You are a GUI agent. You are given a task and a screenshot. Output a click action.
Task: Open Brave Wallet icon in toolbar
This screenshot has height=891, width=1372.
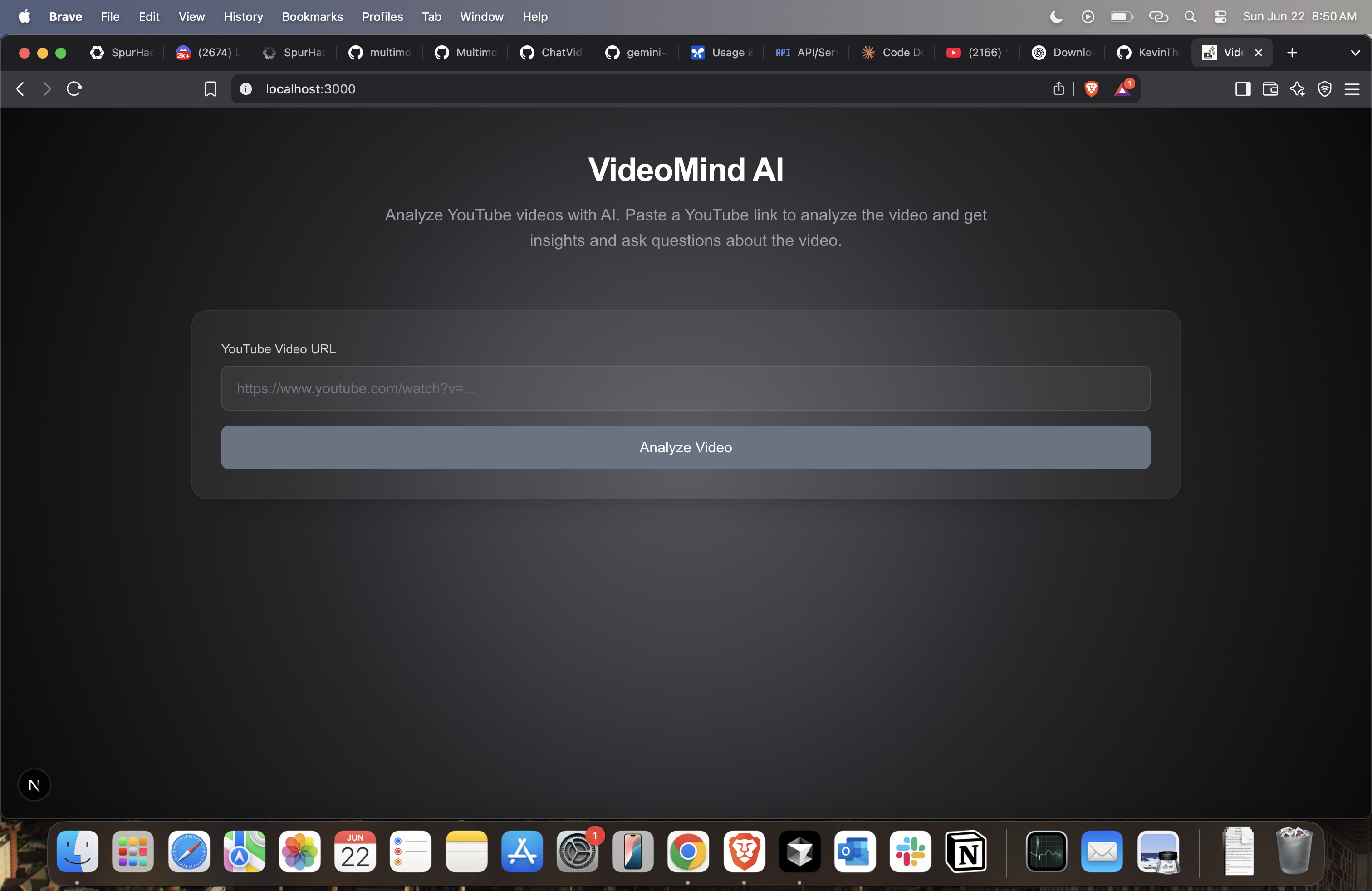tap(1270, 89)
